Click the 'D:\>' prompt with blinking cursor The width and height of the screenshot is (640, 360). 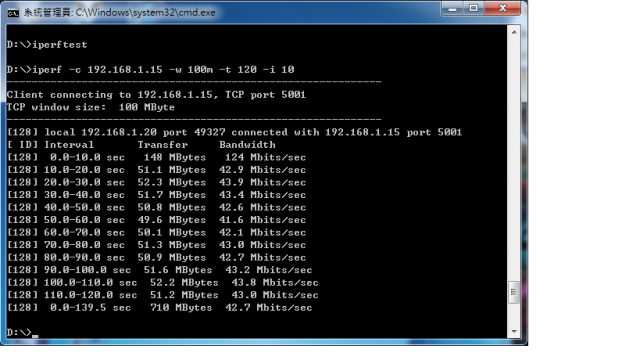(x=22, y=332)
